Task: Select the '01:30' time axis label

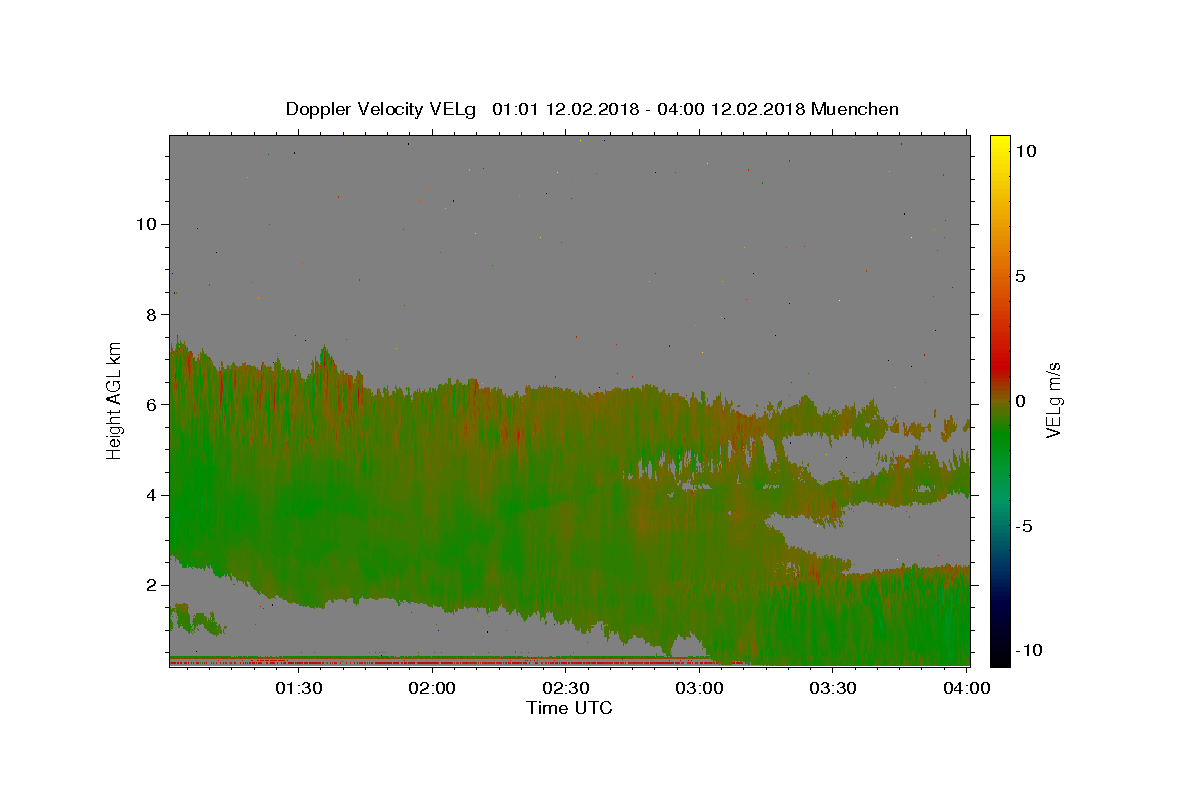Action: pyautogui.click(x=298, y=688)
